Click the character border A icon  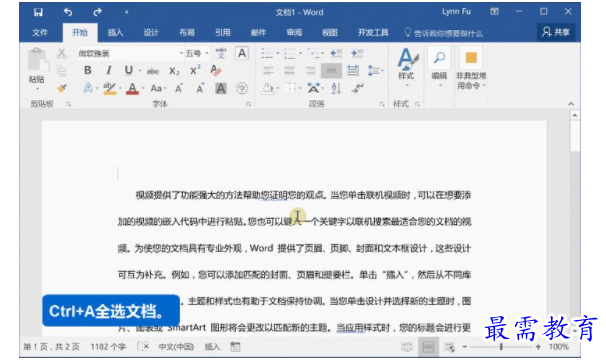tap(242, 53)
